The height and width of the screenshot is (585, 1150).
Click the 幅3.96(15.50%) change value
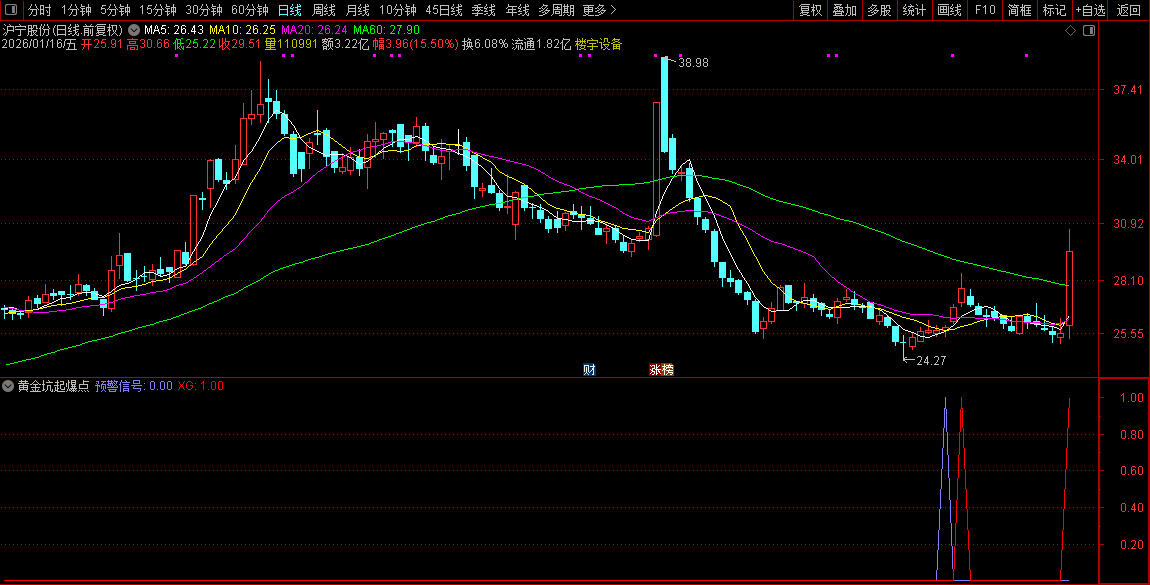pos(416,45)
